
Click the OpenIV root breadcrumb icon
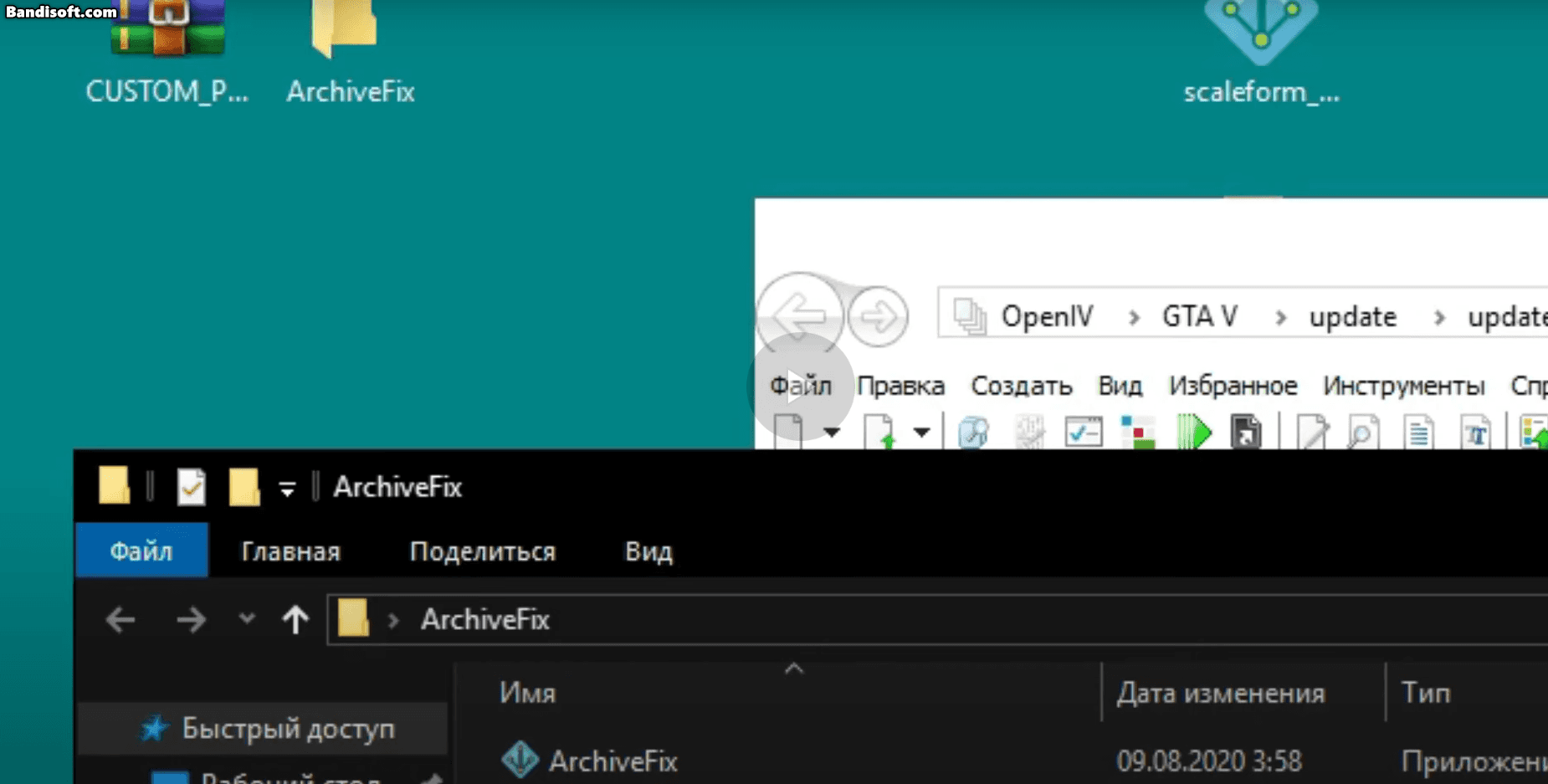pyautogui.click(x=971, y=316)
